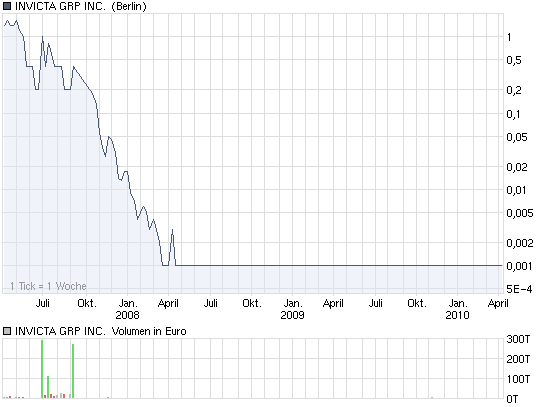Click the 'Jan. 2009' x-axis label
The height and width of the screenshot is (407, 545).
click(293, 309)
